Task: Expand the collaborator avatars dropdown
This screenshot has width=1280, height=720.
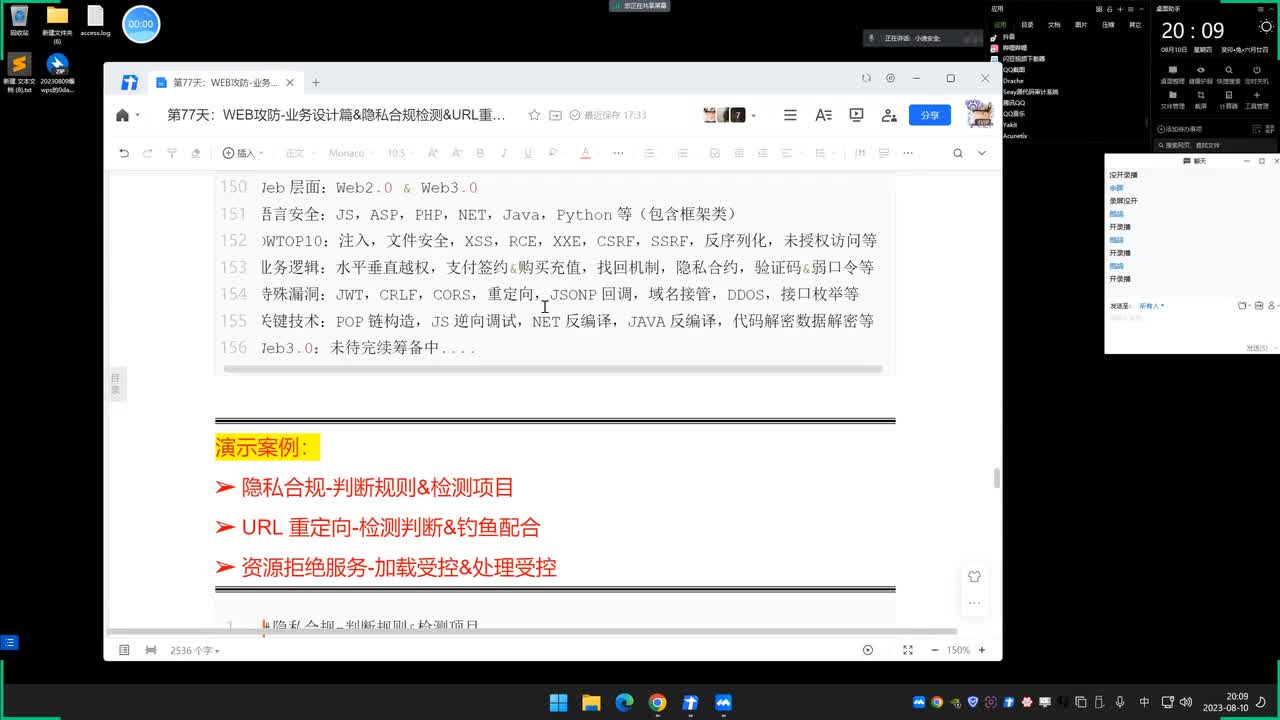Action: [753, 115]
